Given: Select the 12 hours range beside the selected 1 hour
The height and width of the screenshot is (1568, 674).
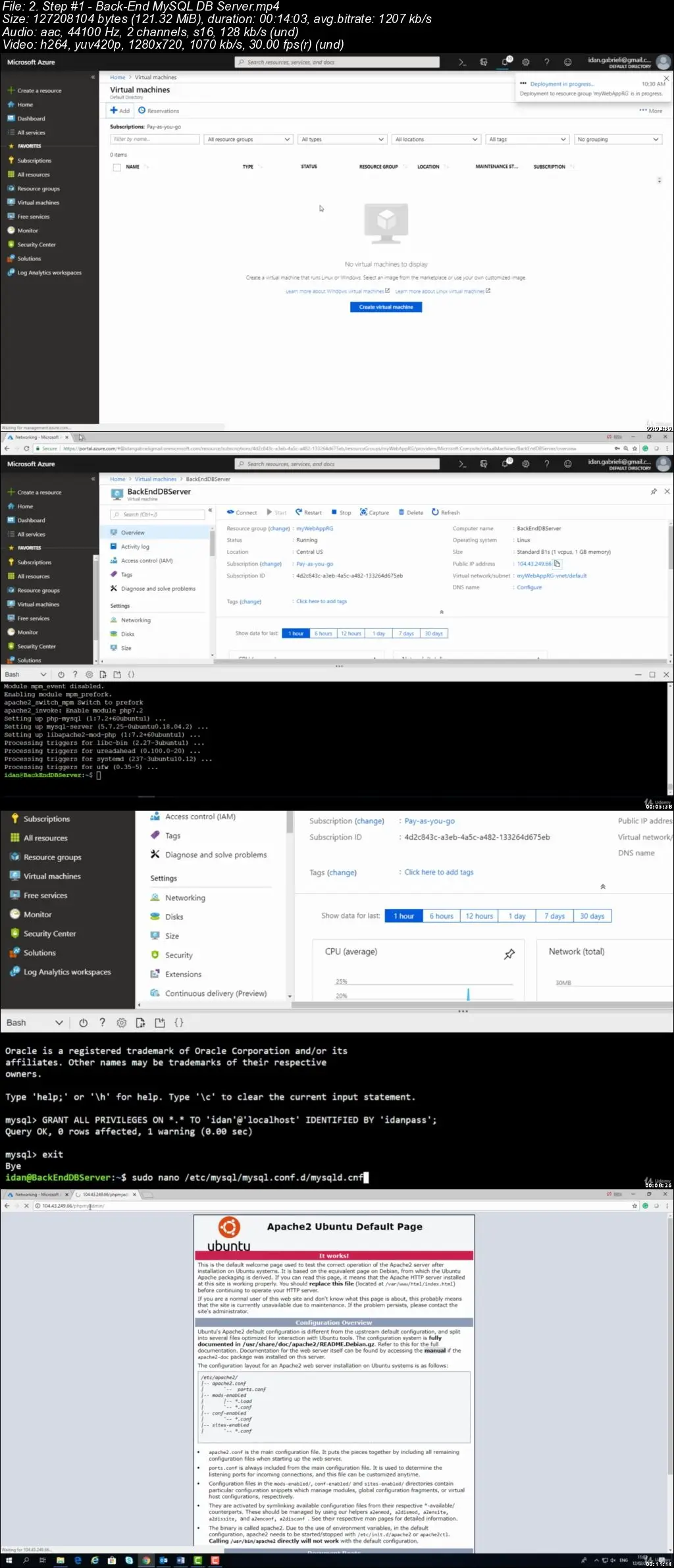Looking at the screenshot, I should [x=351, y=634].
